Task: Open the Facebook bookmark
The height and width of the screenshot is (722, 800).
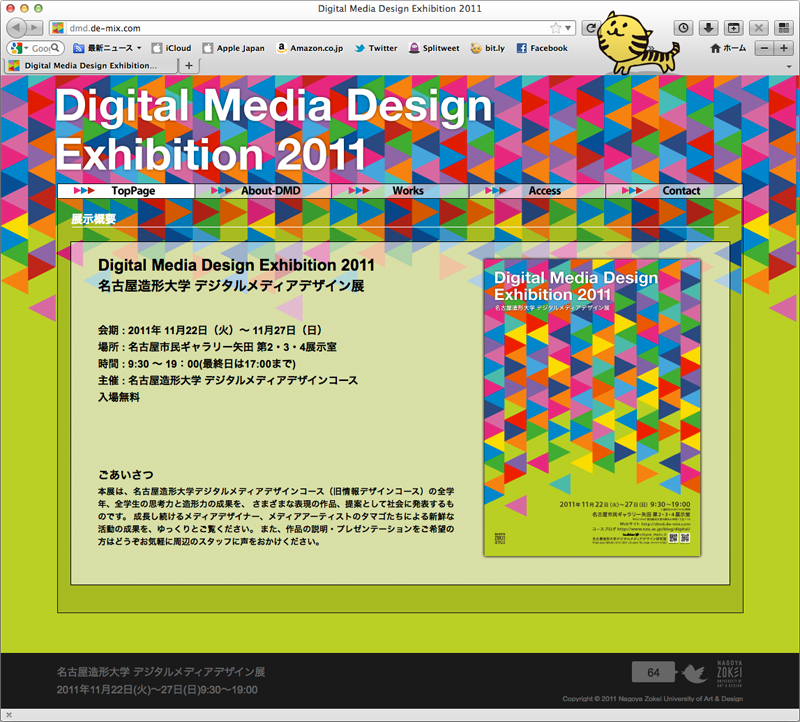Action: click(x=542, y=48)
